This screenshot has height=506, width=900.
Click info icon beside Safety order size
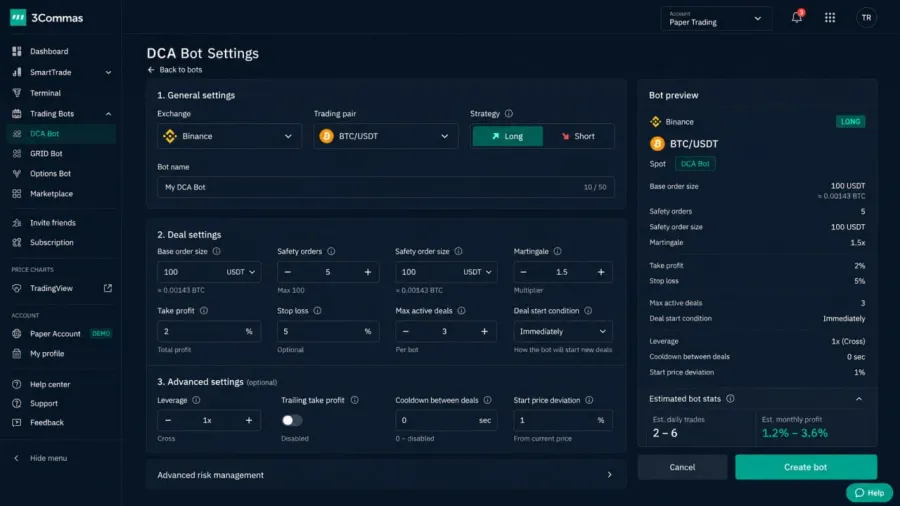tap(458, 251)
